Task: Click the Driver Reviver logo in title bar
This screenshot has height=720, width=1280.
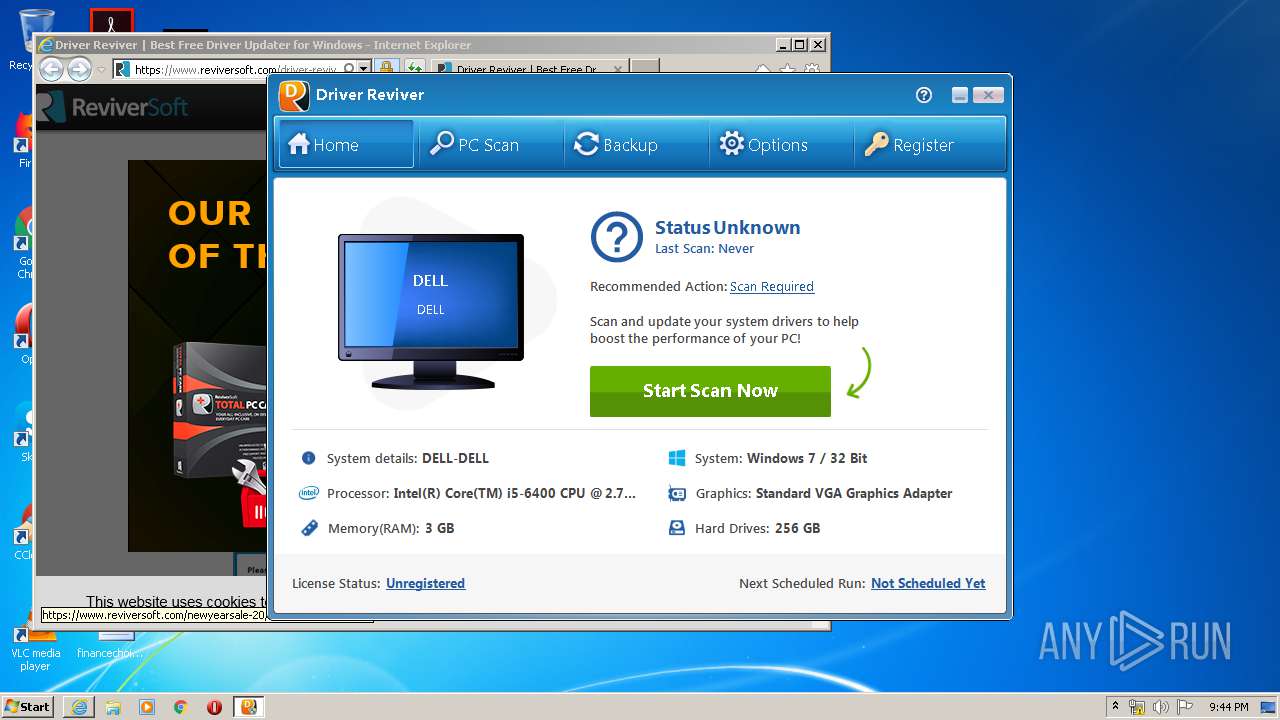Action: pos(294,95)
